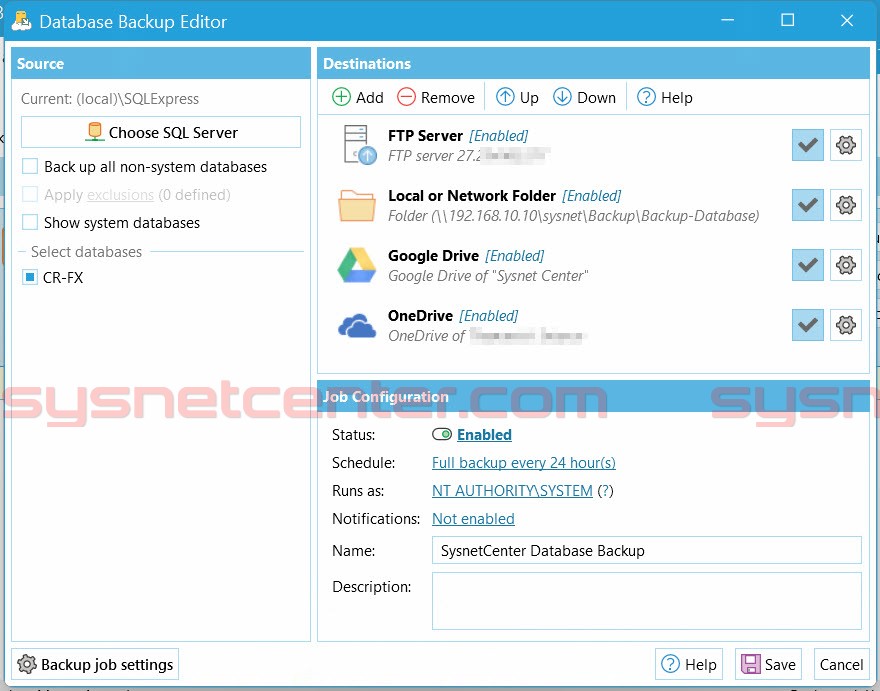Open settings gear for Google Drive destination
Image resolution: width=880 pixels, height=691 pixels.
(x=846, y=265)
